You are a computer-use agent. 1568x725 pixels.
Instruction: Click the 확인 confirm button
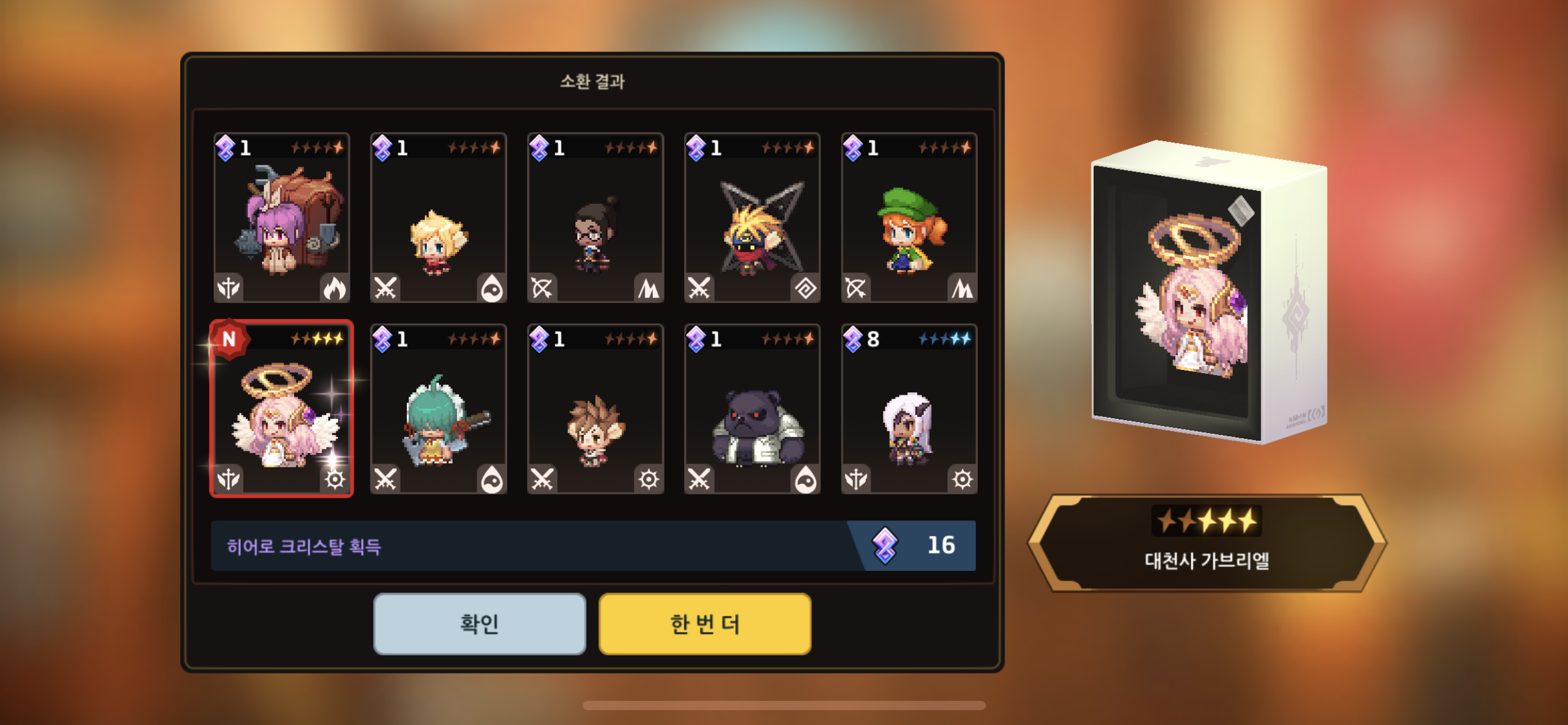pos(479,623)
